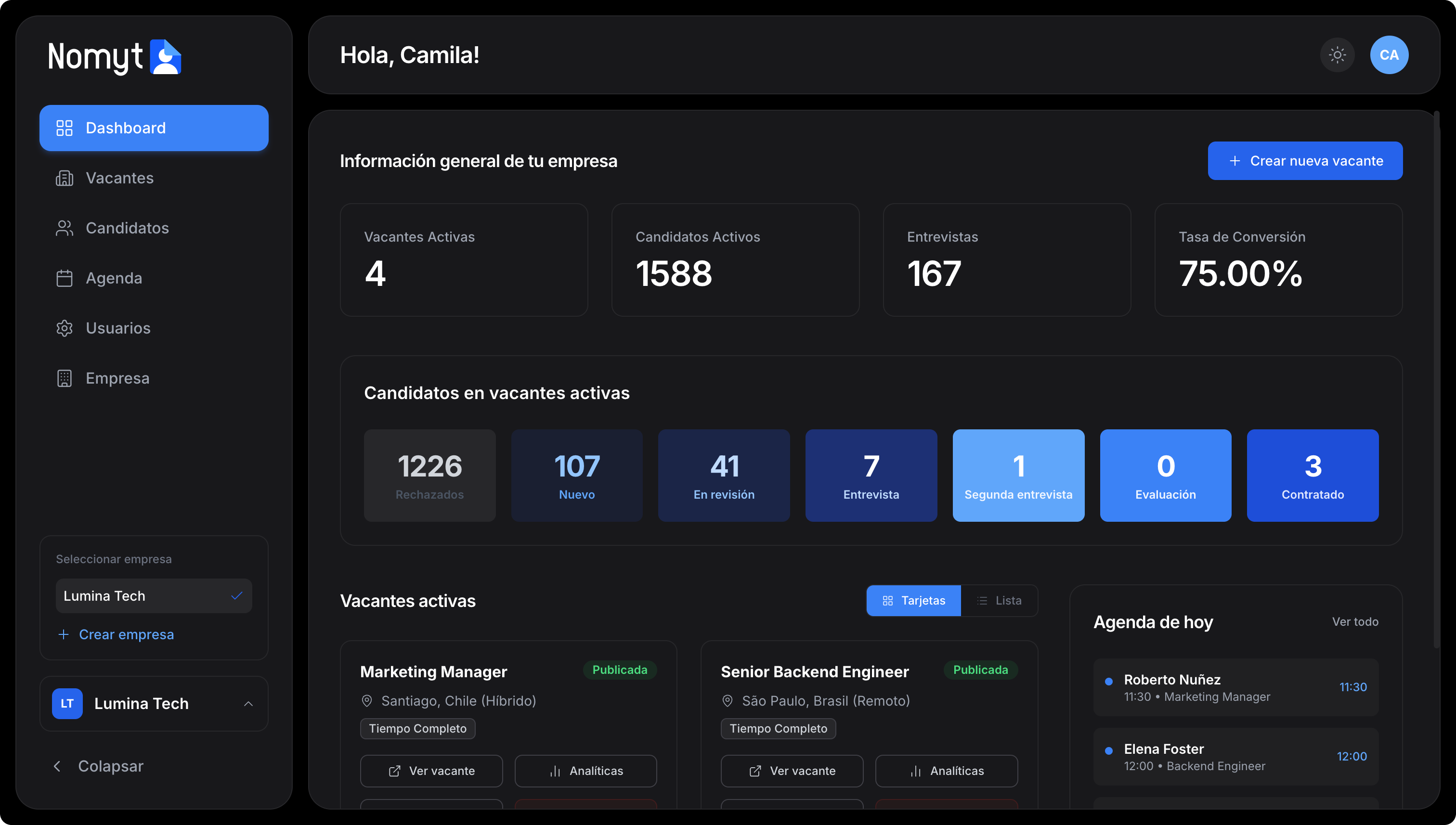Click Crear nueva vacante button
Image resolution: width=1456 pixels, height=825 pixels.
tap(1305, 161)
